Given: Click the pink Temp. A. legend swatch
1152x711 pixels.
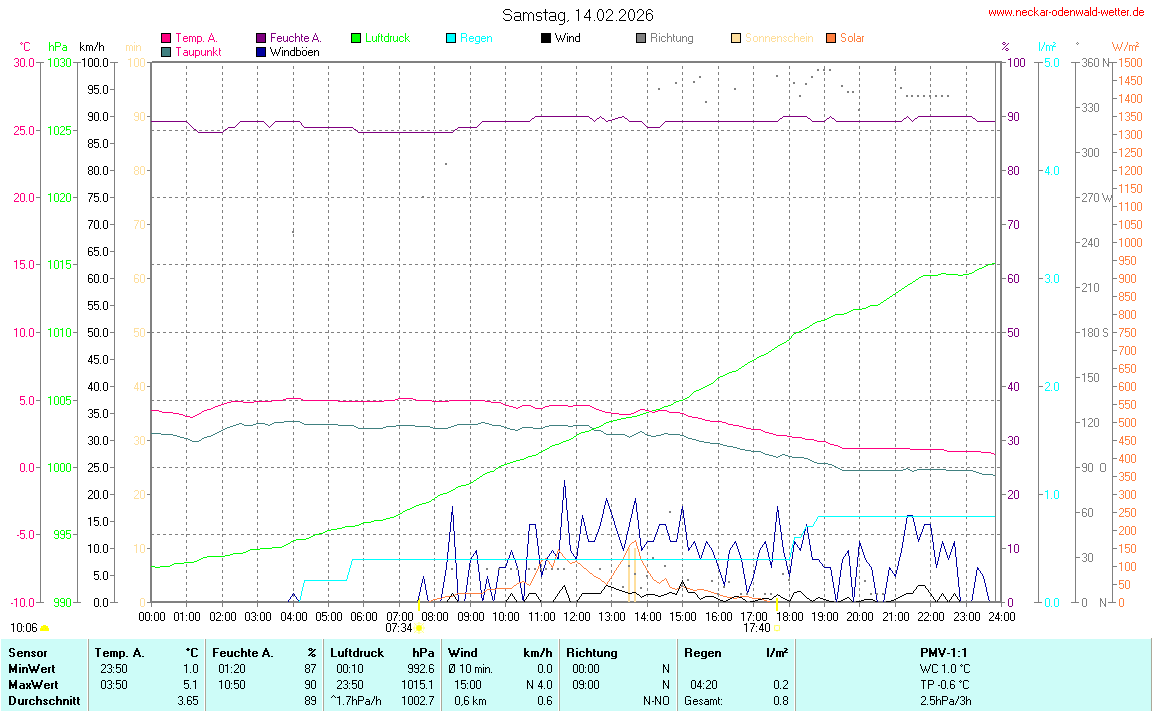Looking at the screenshot, I should pyautogui.click(x=166, y=38).
